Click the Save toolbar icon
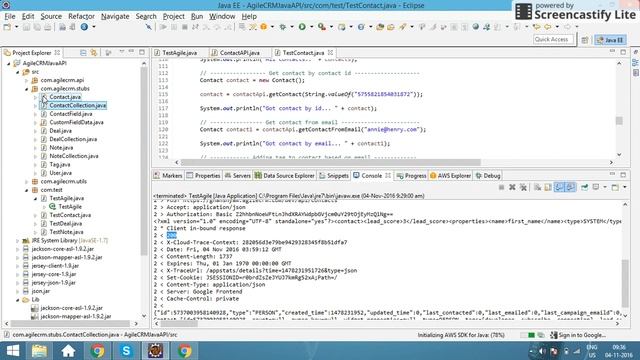The width and height of the screenshot is (640, 360). pos(26,27)
